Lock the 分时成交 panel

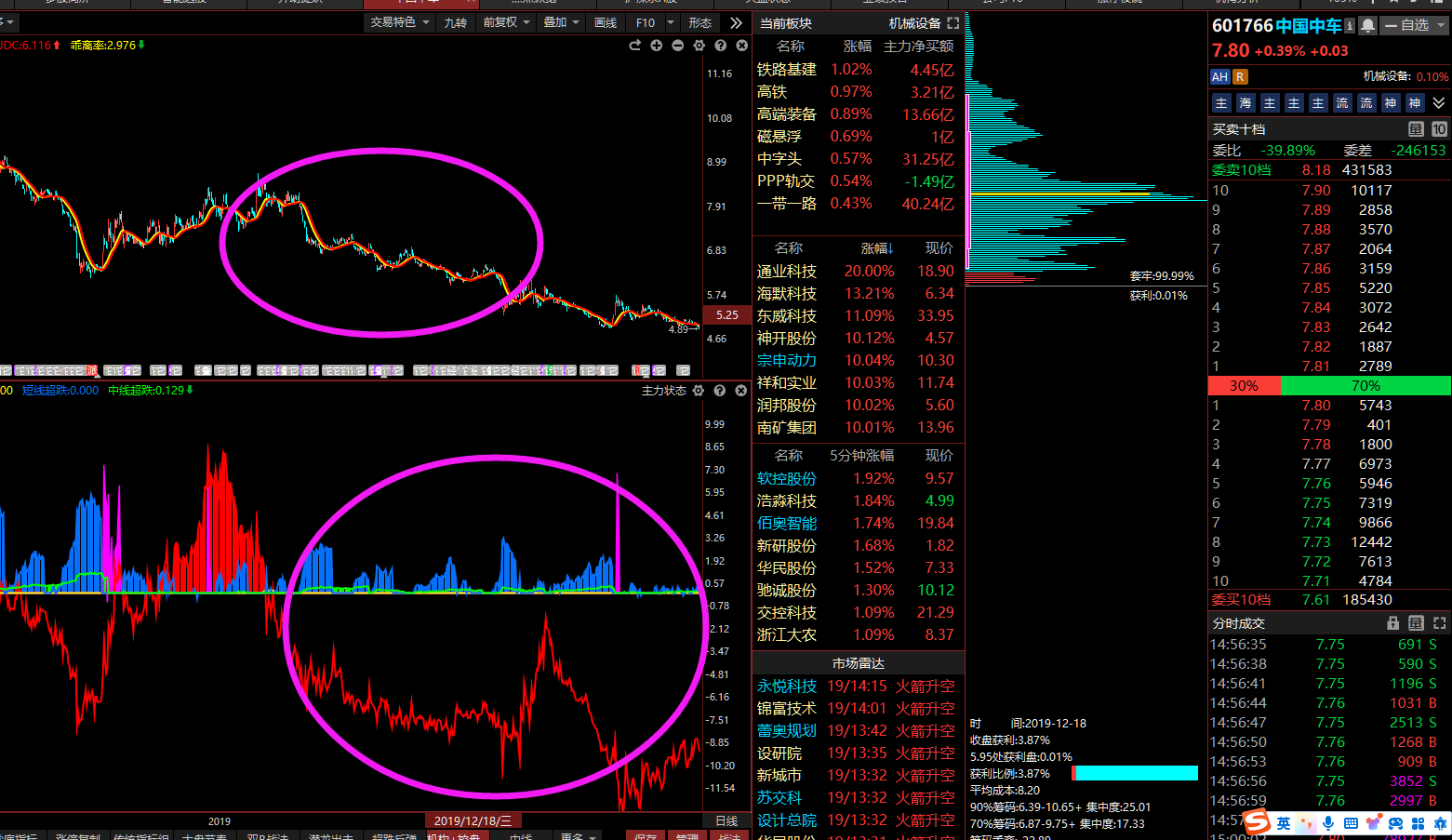(1392, 623)
